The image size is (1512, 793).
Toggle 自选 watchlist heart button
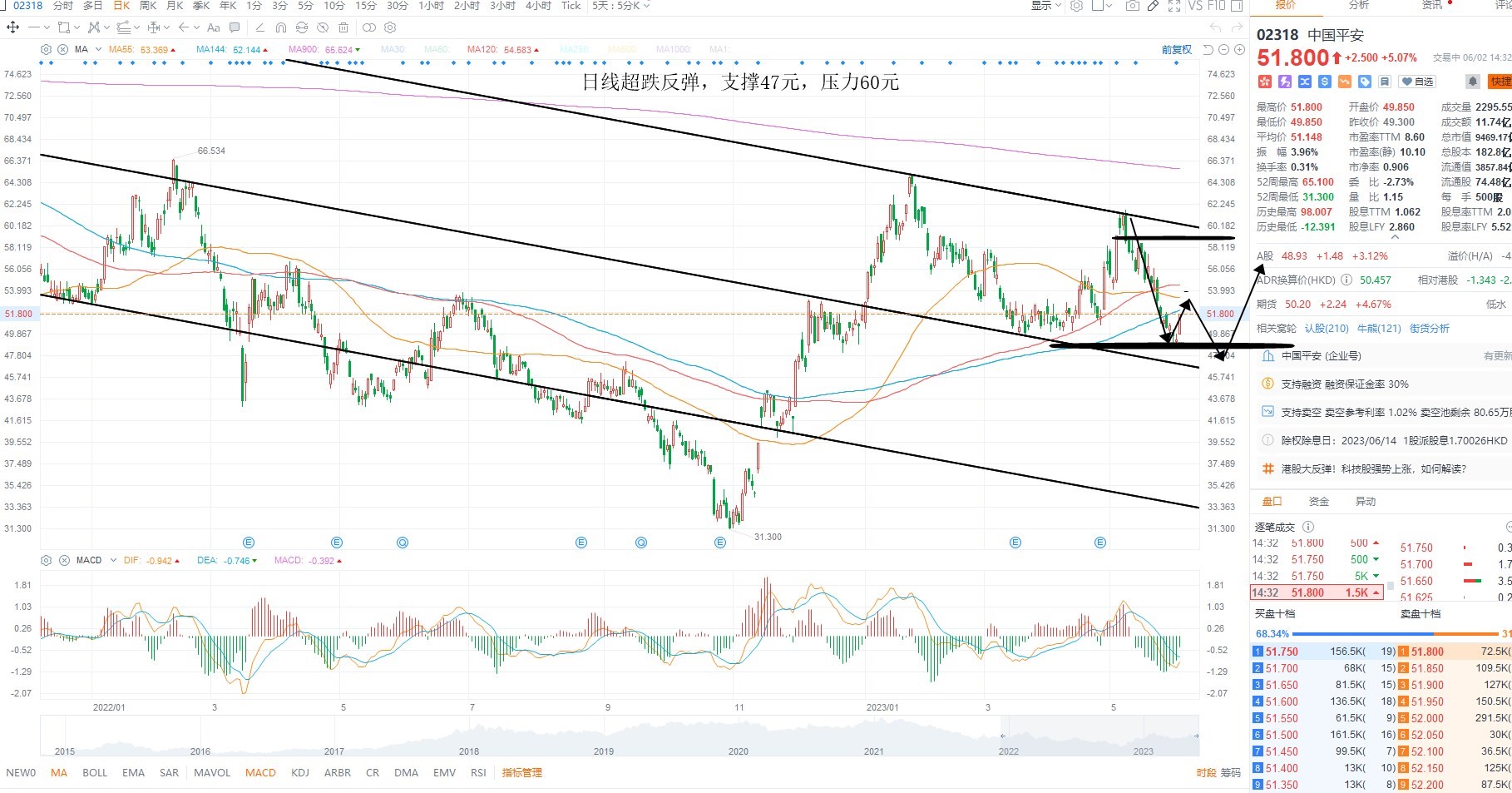(x=1418, y=82)
